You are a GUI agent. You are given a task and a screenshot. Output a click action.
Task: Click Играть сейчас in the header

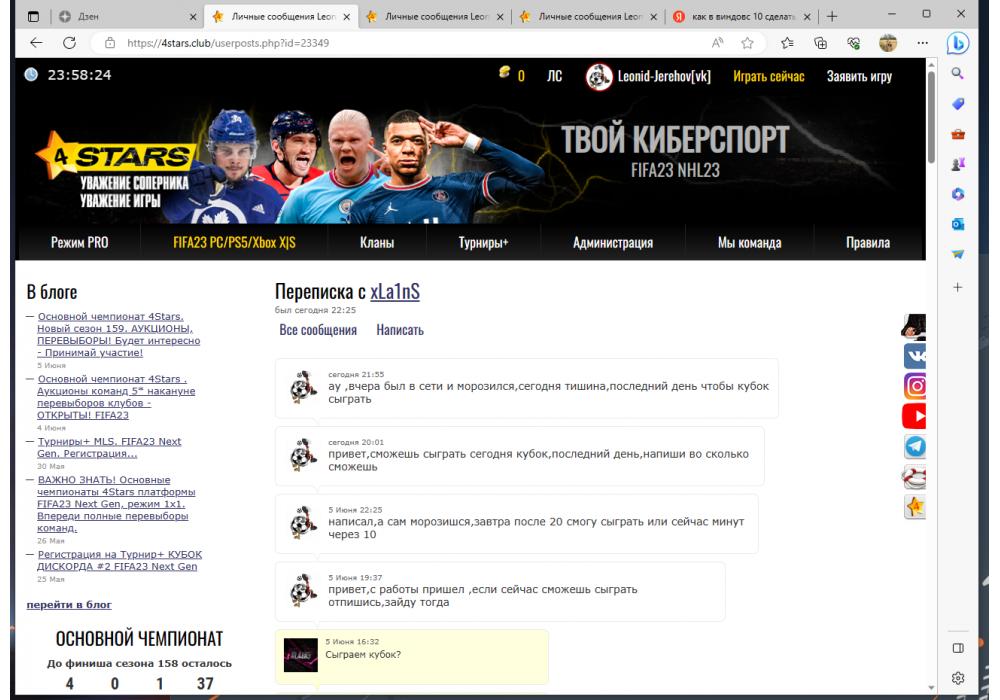[768, 76]
